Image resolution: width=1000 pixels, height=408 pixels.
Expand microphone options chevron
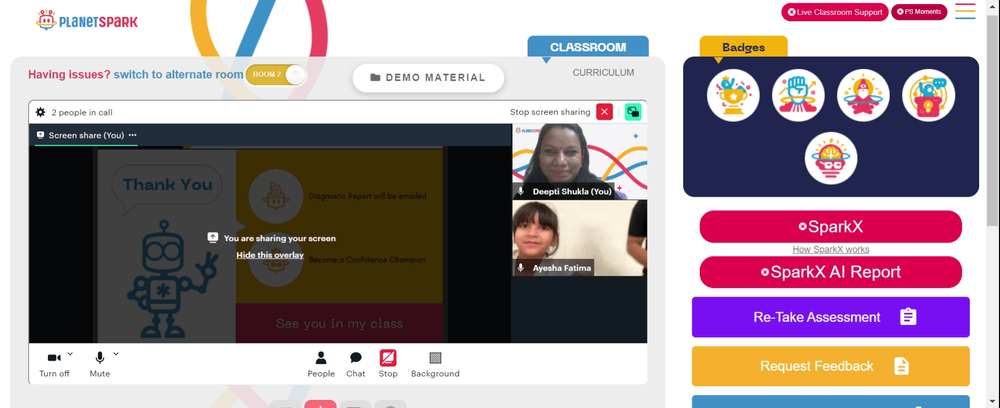pos(116,354)
